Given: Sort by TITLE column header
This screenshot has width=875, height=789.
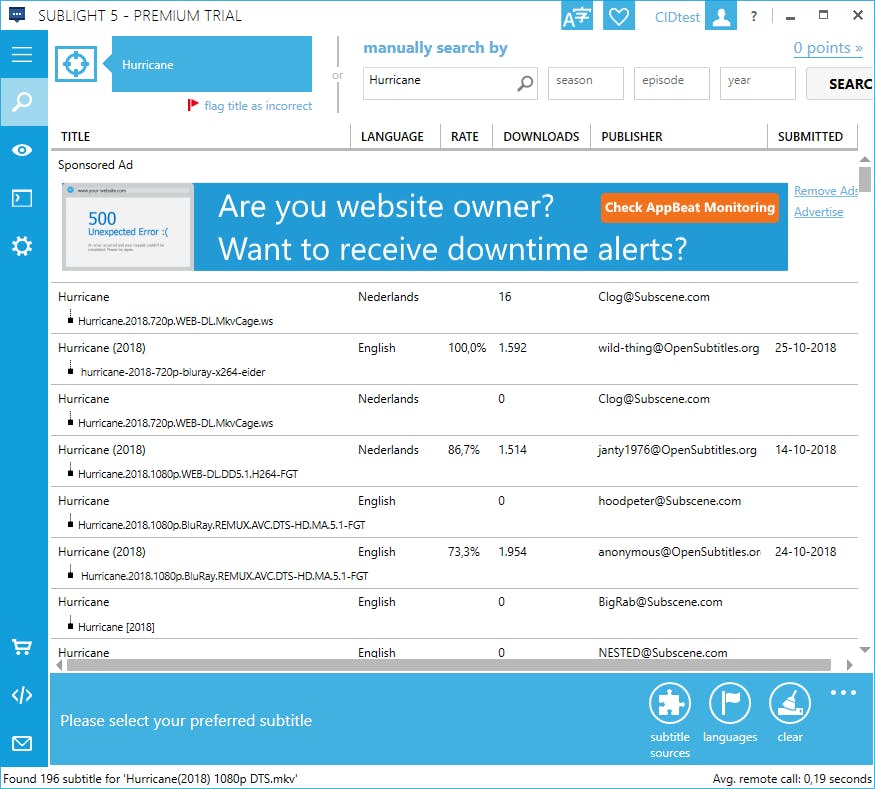Looking at the screenshot, I should (75, 137).
